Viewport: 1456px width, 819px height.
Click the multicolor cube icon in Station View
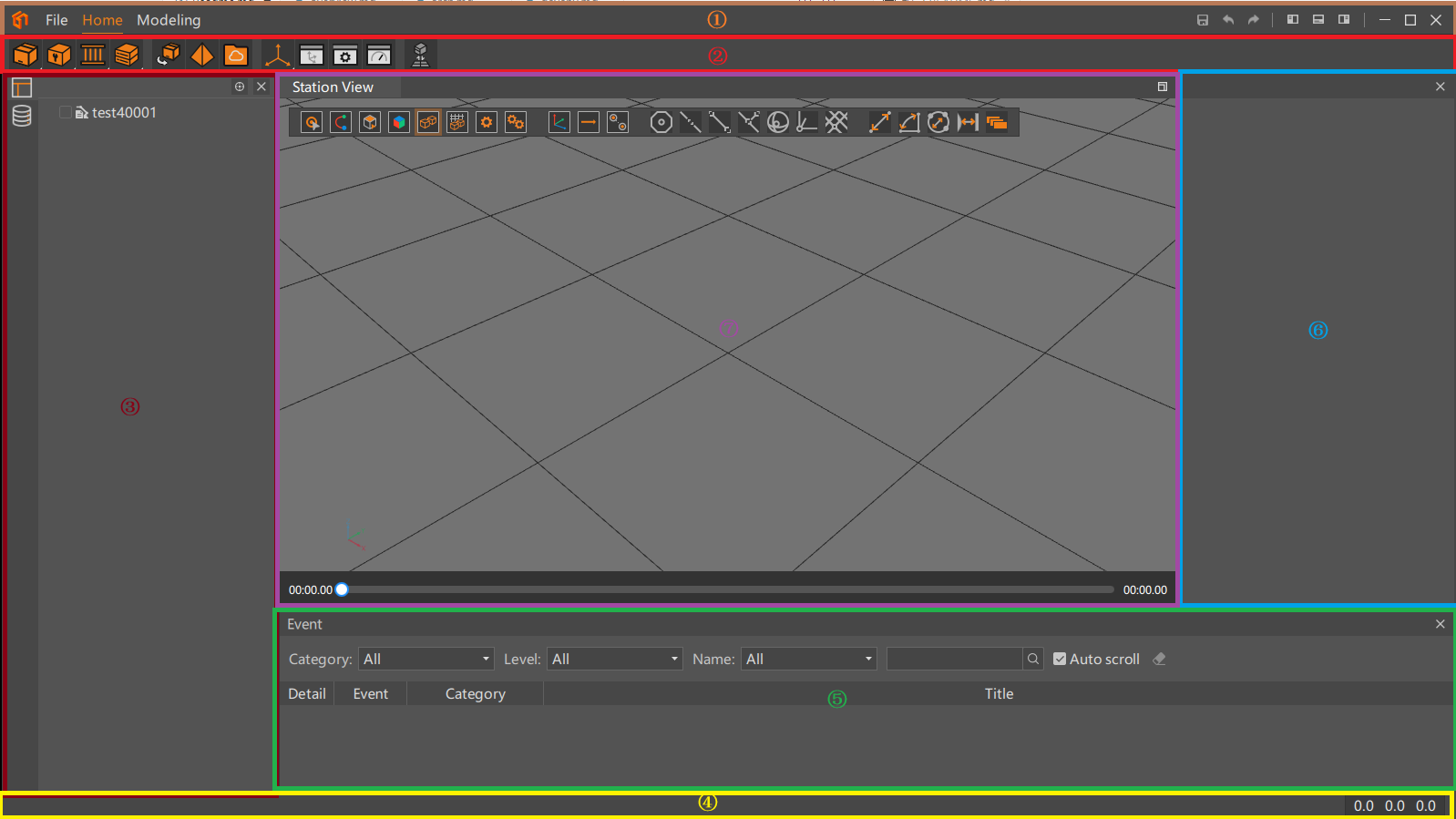pos(399,122)
